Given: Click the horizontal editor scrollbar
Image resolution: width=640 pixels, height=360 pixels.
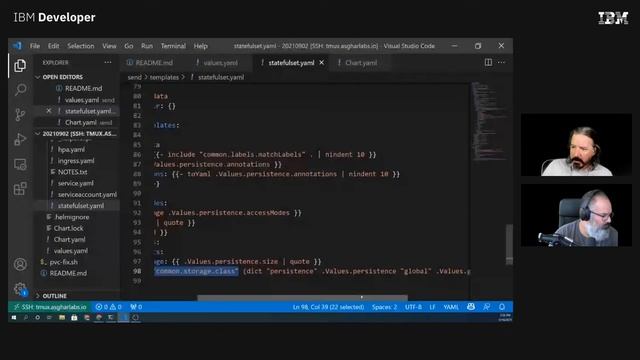Looking at the screenshot, I should pyautogui.click(x=302, y=298).
